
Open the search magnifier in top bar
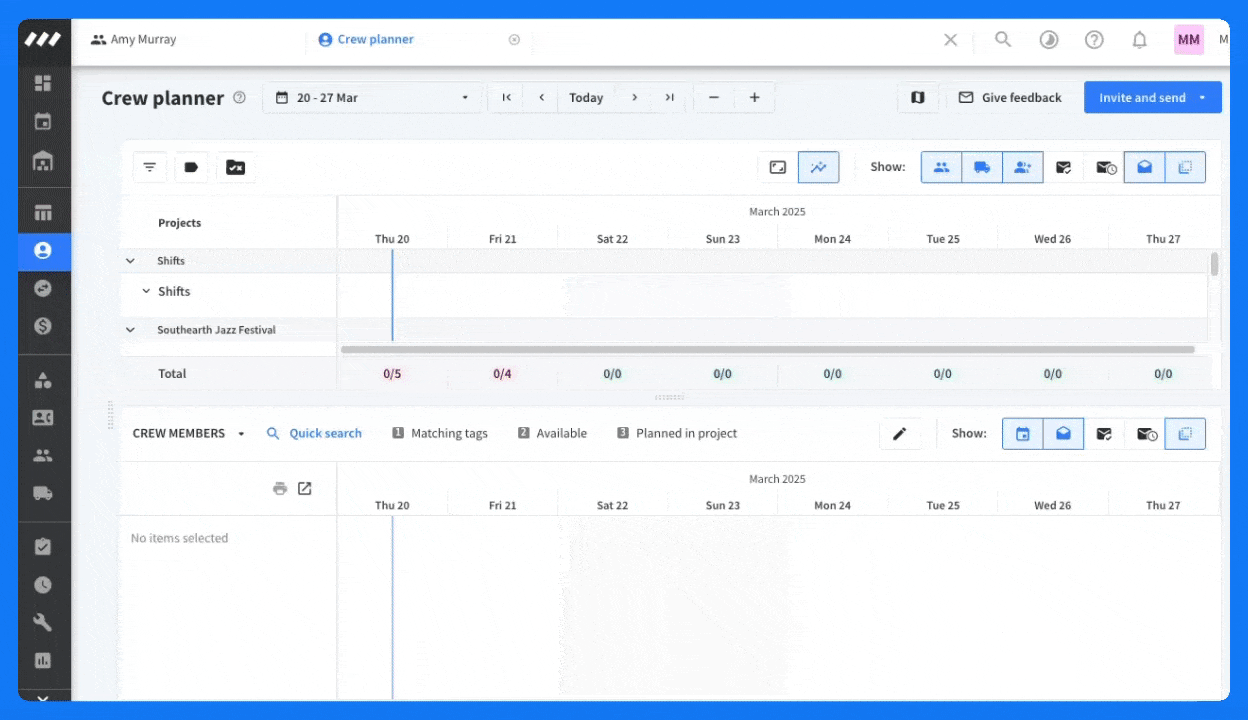pos(1003,40)
